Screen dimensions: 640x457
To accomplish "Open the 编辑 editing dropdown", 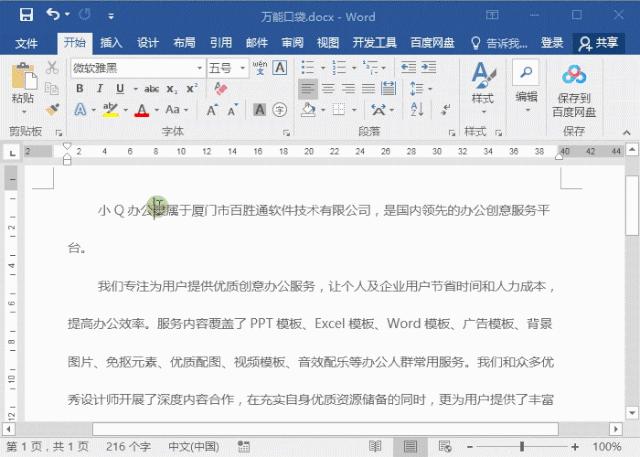I will point(526,87).
